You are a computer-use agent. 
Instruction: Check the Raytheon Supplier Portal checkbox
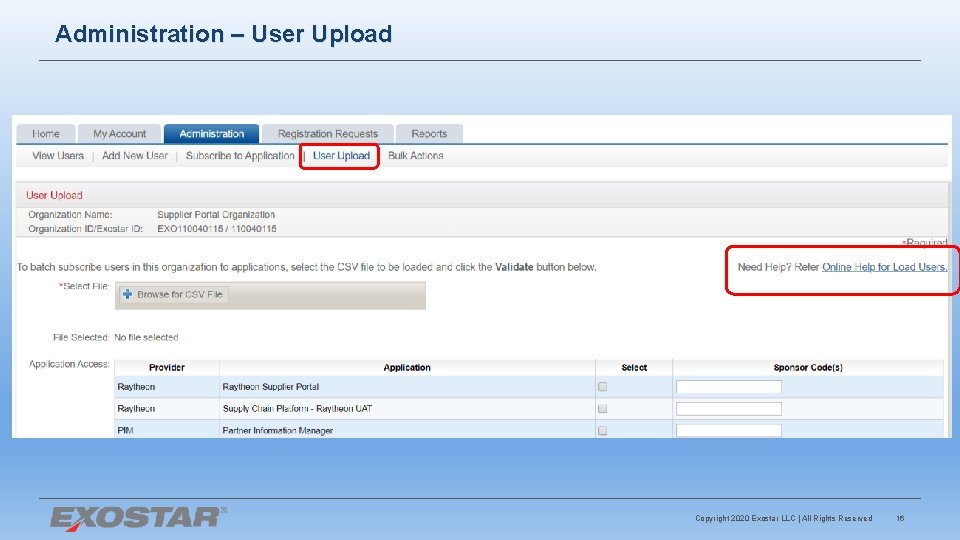[602, 387]
